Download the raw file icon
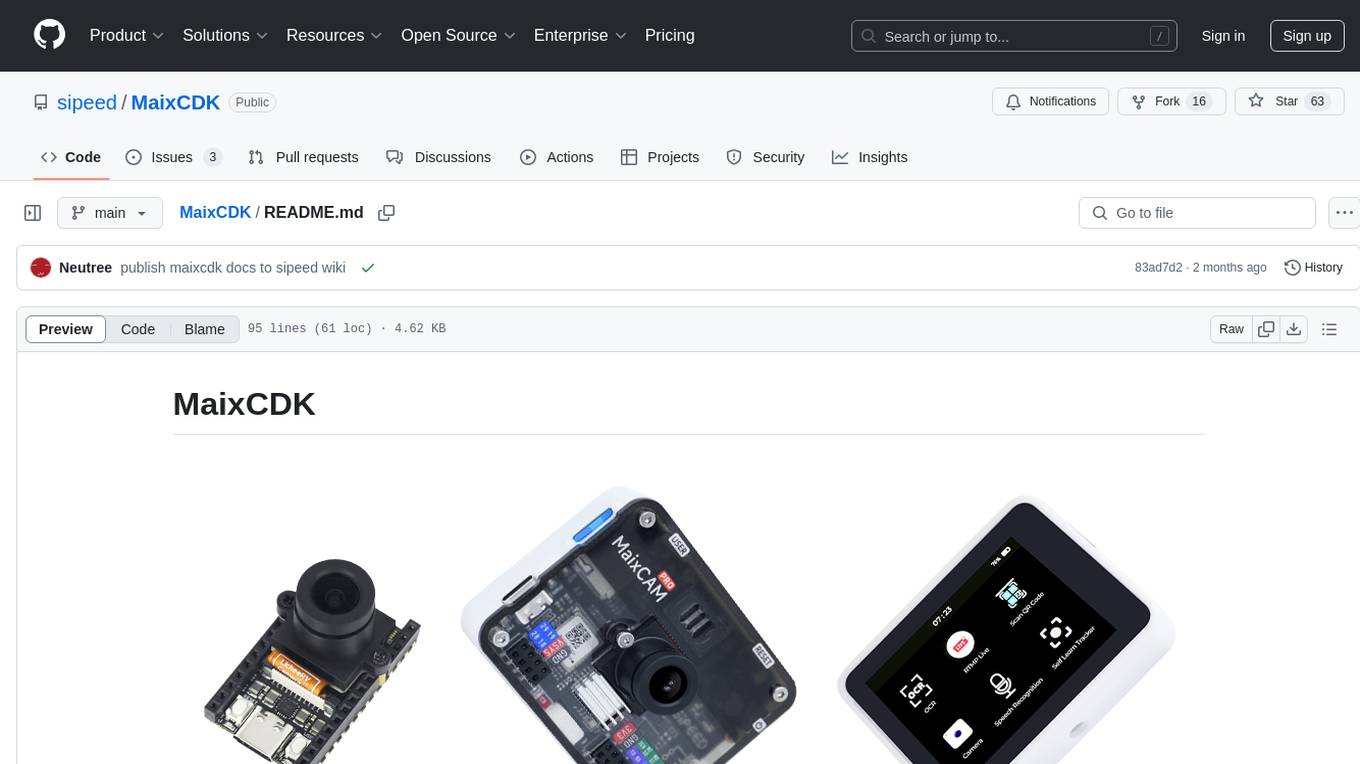Screen dimensions: 1360x764 [x=1294, y=329]
